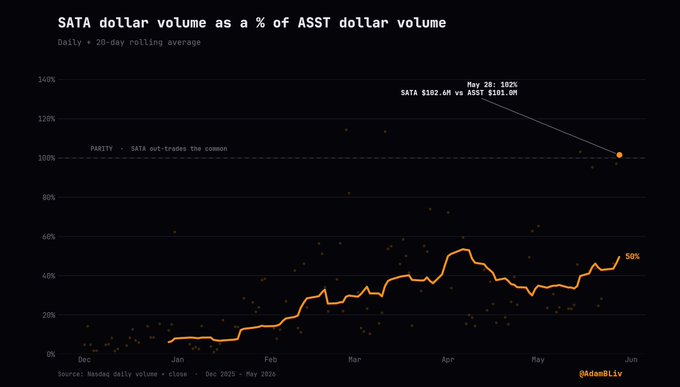Click the chart title 'SATA dollar volume as a % of ASST dollar volume'
The width and height of the screenshot is (680, 387).
[x=252, y=23]
